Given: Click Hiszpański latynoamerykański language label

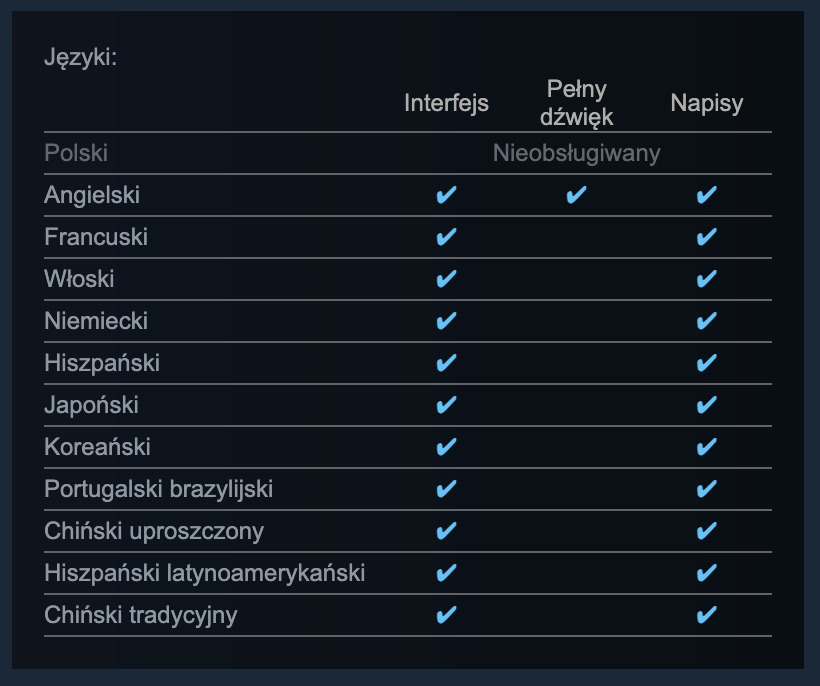Looking at the screenshot, I should tap(204, 573).
